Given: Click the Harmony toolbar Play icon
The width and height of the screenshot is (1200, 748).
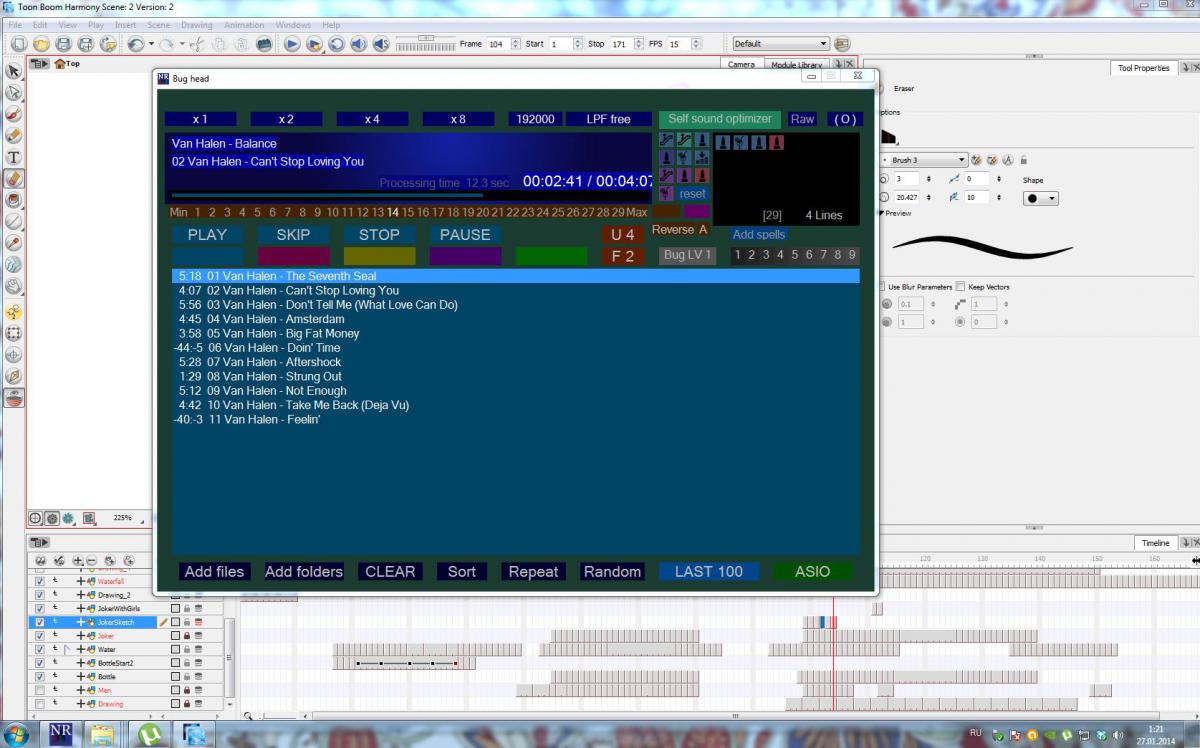Looking at the screenshot, I should tap(292, 44).
